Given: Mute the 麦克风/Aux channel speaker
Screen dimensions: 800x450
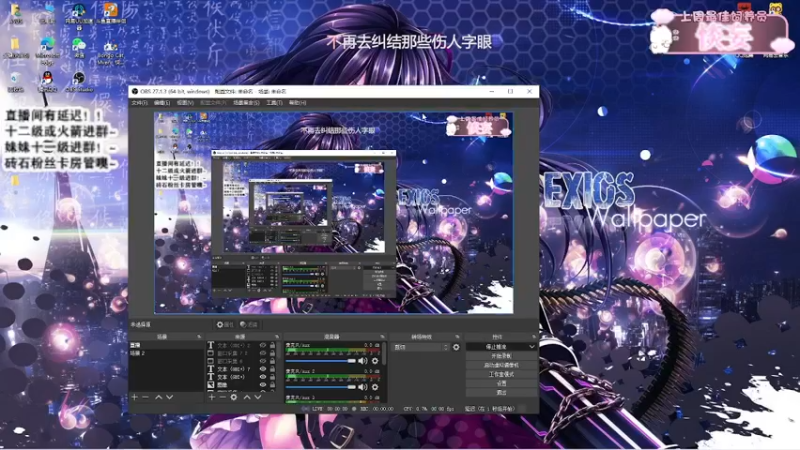Looking at the screenshot, I should pyautogui.click(x=362, y=361).
